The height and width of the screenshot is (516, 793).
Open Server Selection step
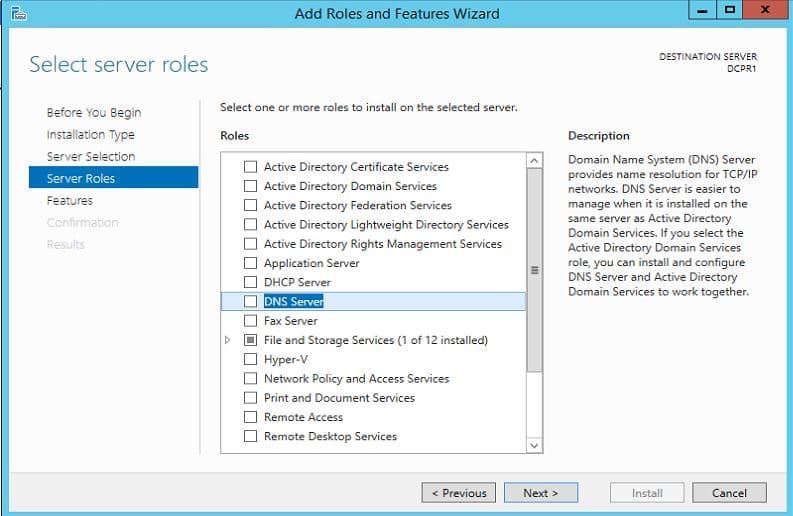click(x=91, y=156)
